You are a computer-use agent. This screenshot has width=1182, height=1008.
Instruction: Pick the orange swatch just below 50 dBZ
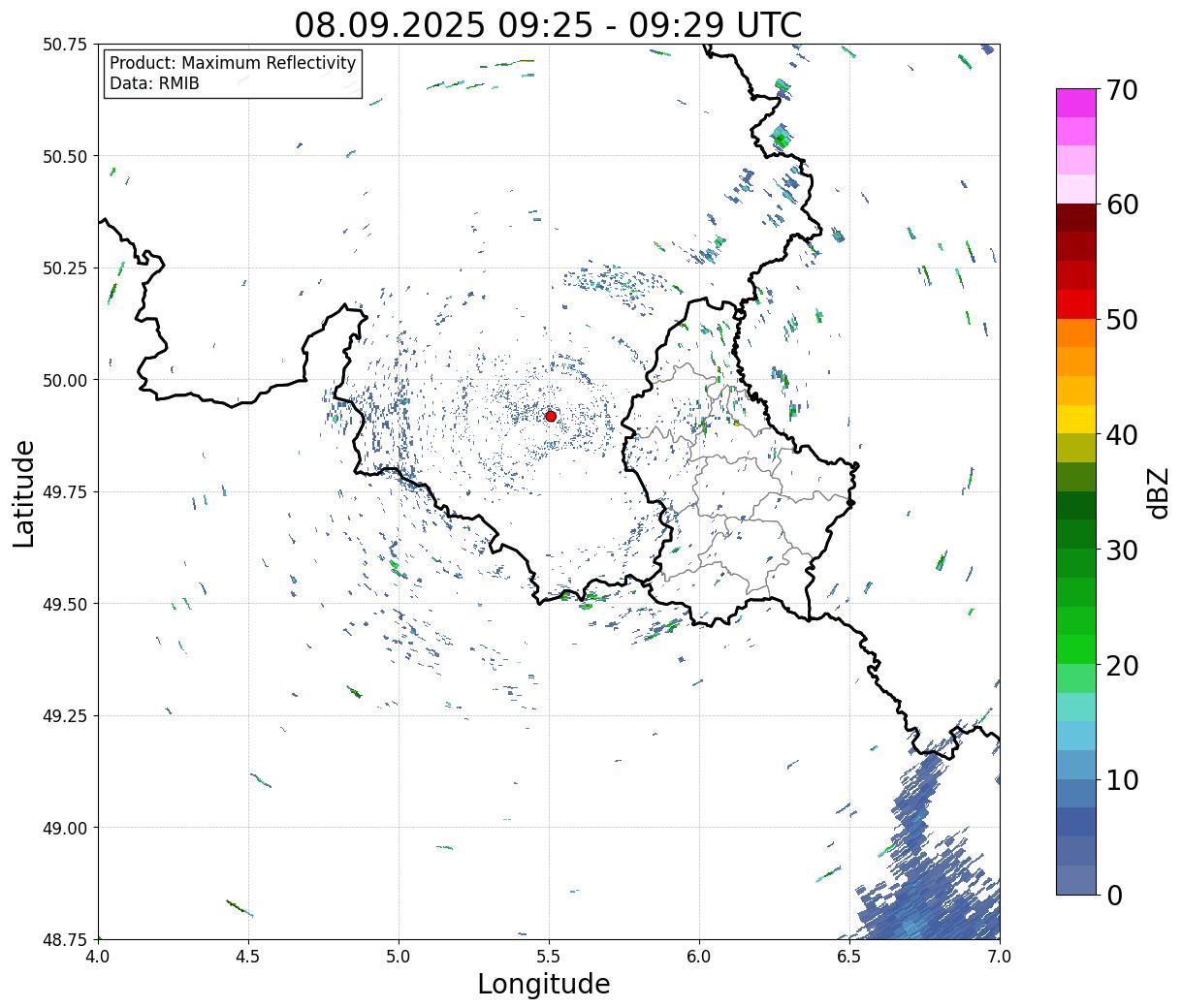point(1076,332)
